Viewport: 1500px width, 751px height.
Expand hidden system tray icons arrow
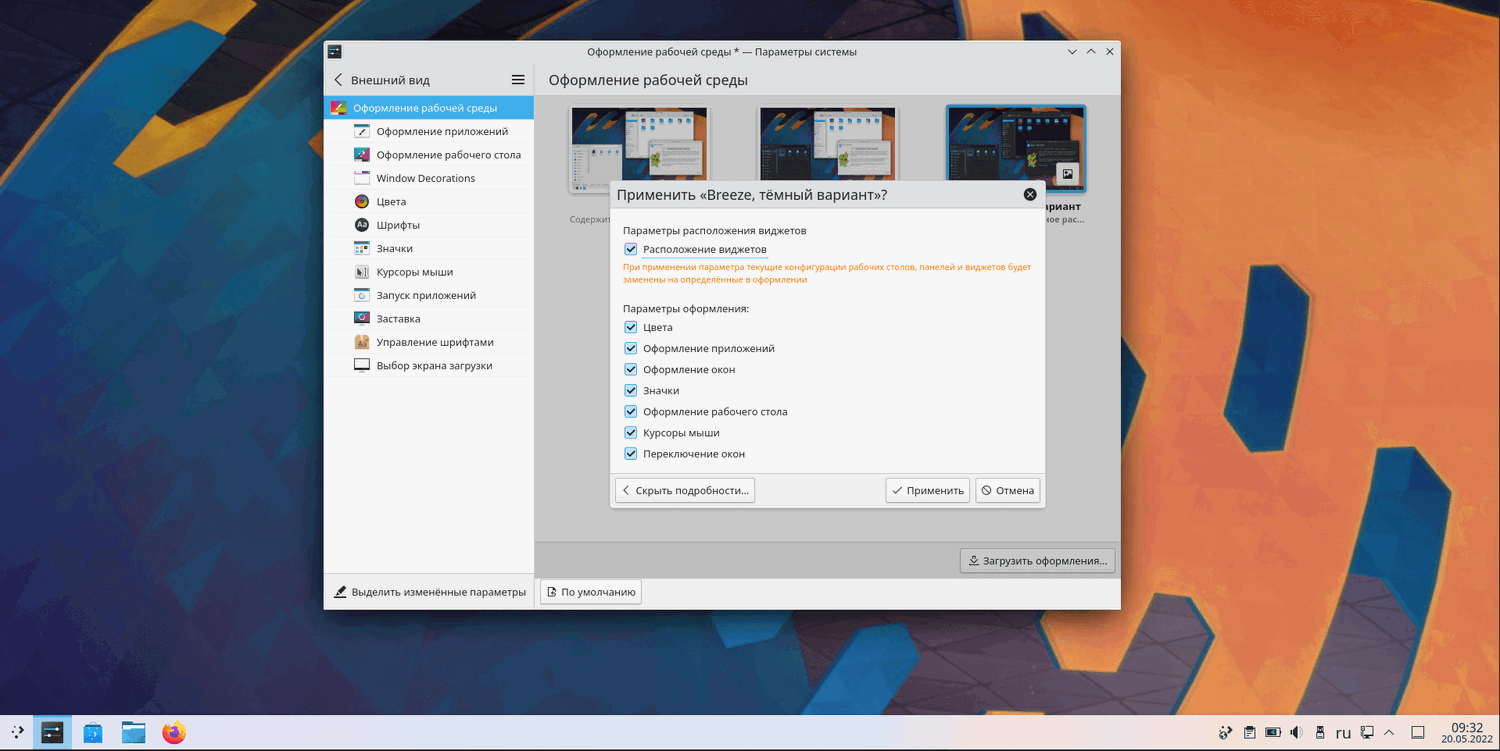point(1390,733)
